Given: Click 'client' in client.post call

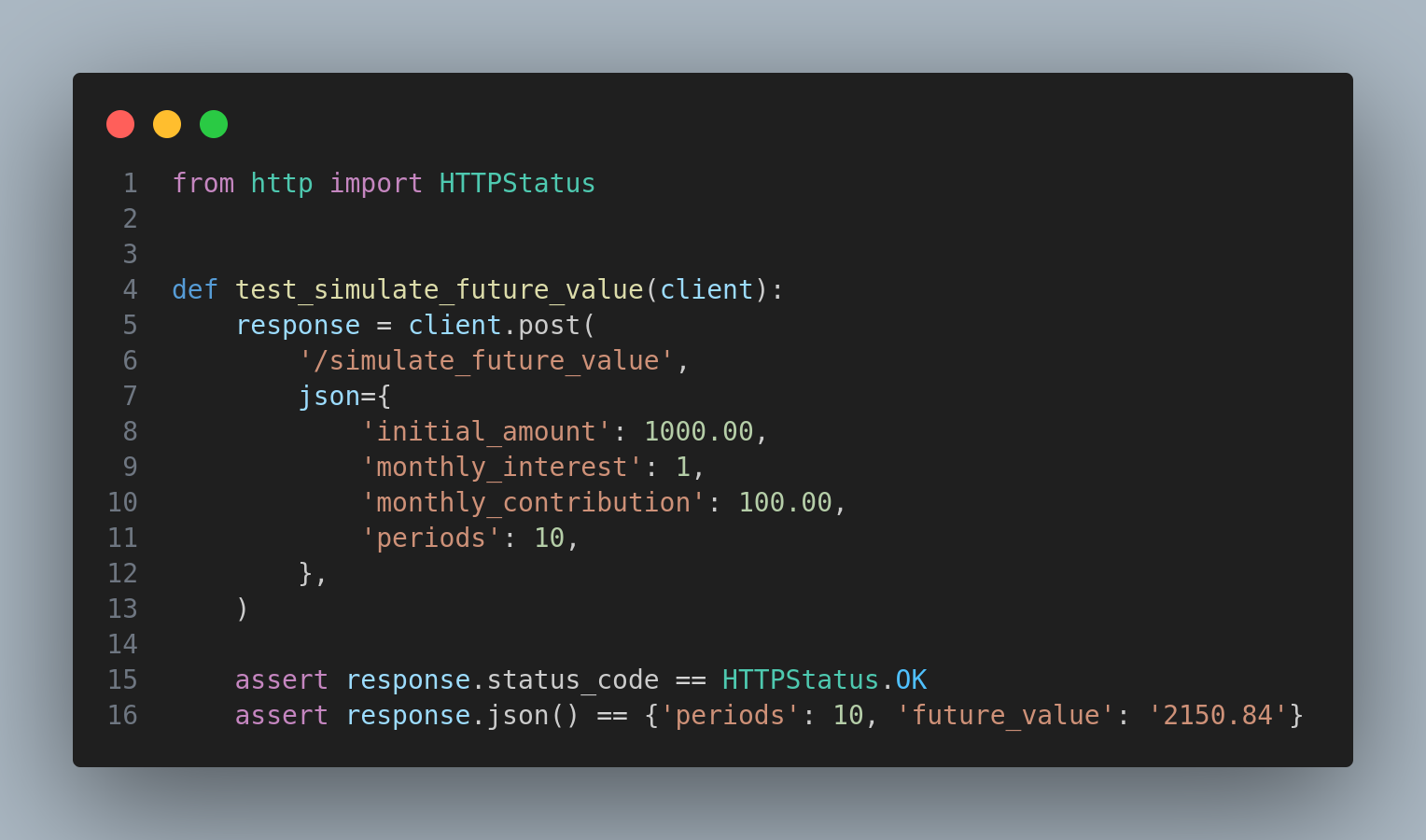Looking at the screenshot, I should pos(454,325).
